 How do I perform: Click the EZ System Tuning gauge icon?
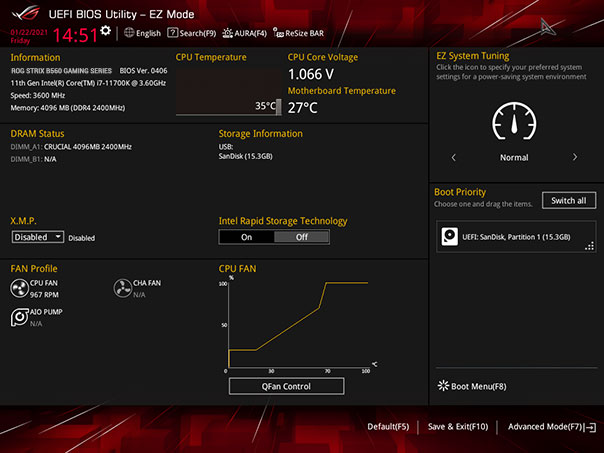coord(514,123)
